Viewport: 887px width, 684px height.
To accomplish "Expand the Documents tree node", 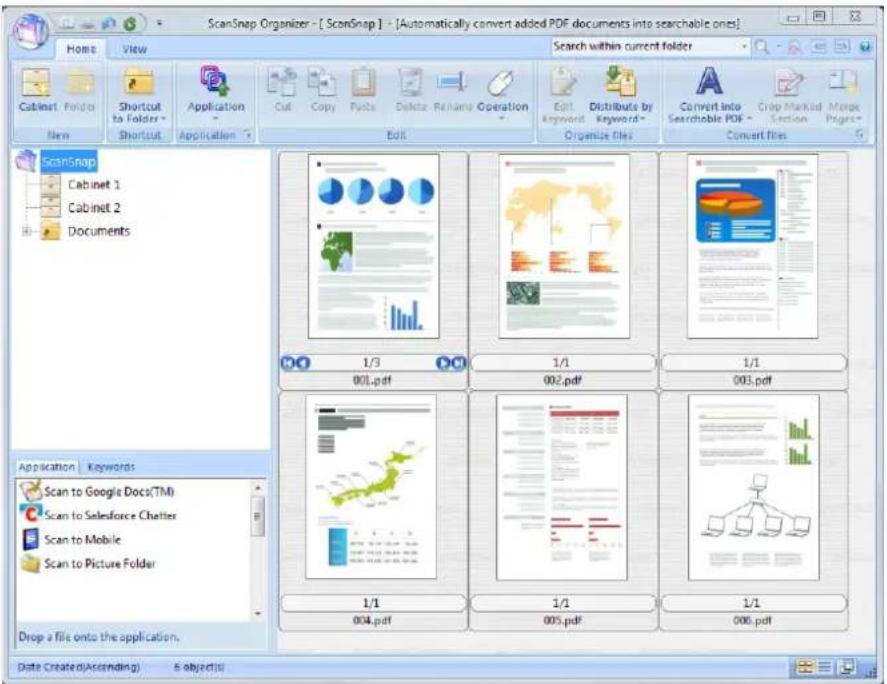I will pyautogui.click(x=26, y=231).
